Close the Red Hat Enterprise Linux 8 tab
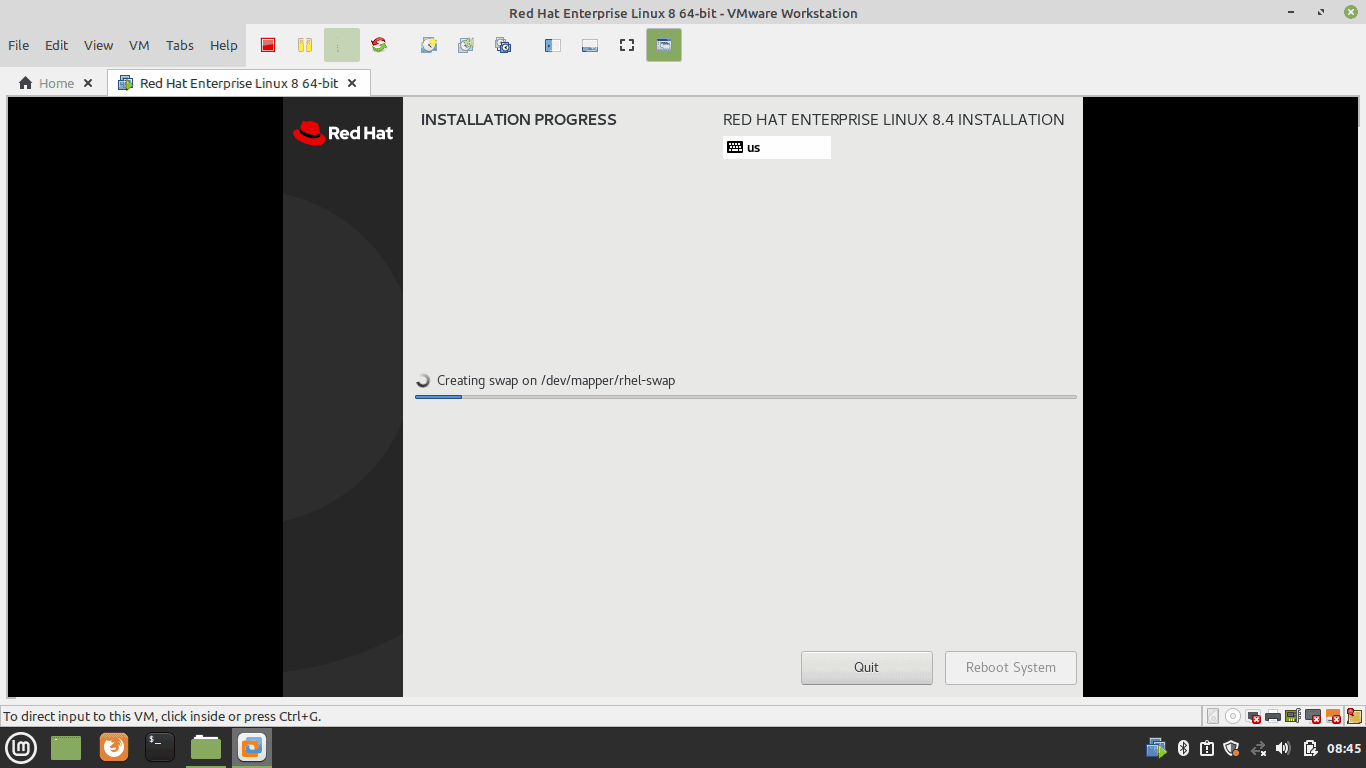This screenshot has height=768, width=1366. (x=352, y=83)
